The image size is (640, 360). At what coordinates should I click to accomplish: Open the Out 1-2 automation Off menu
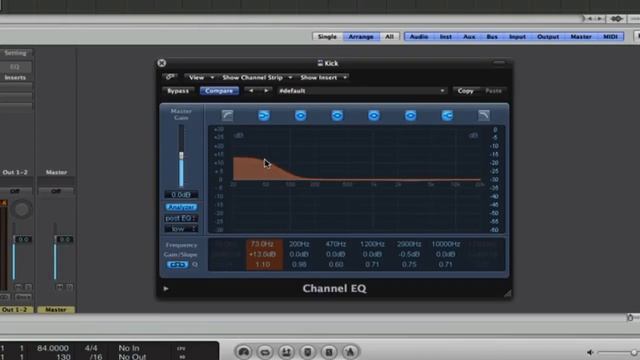[x=15, y=191]
